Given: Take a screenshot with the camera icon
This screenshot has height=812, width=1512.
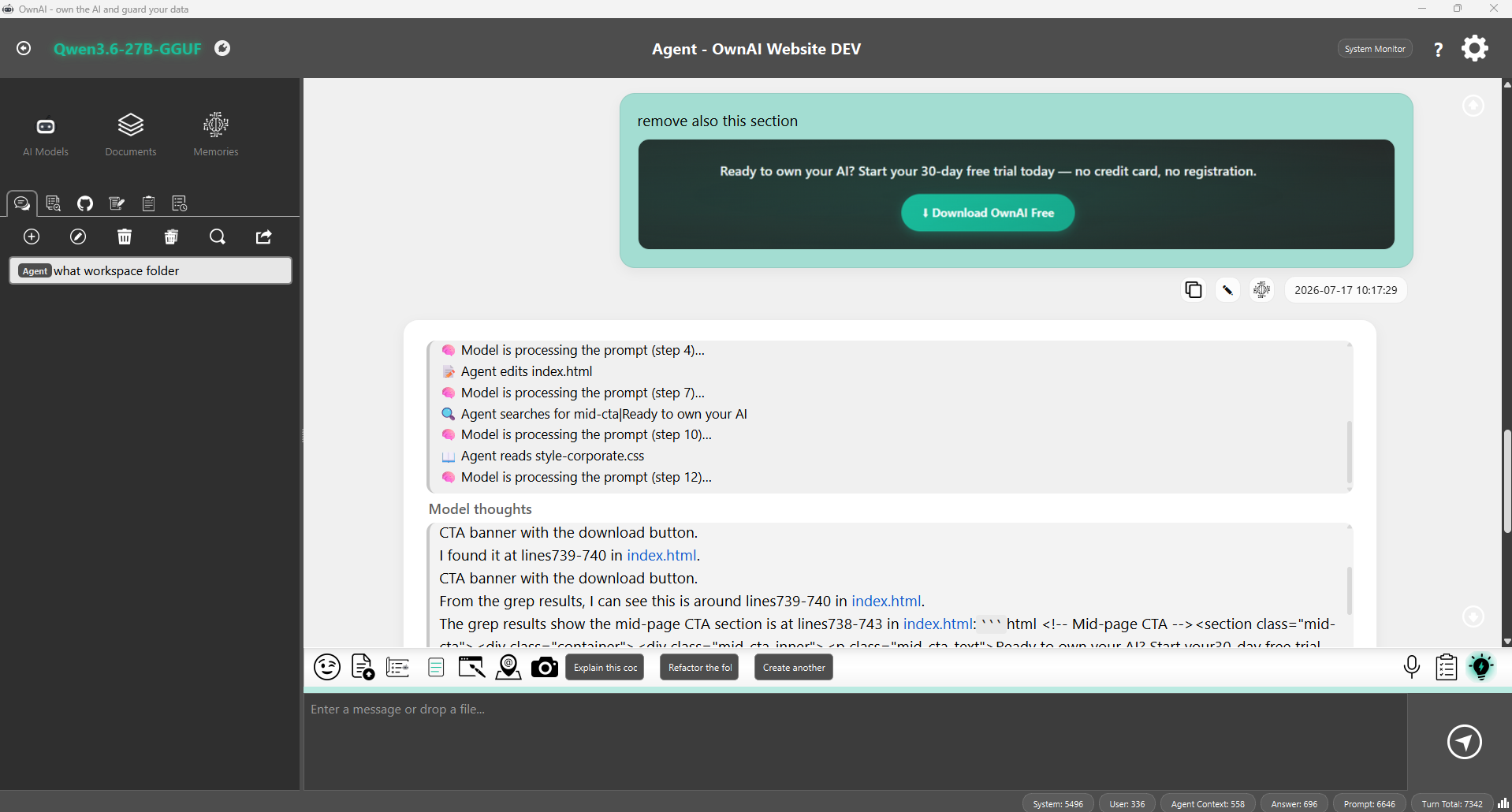Looking at the screenshot, I should click(x=545, y=668).
